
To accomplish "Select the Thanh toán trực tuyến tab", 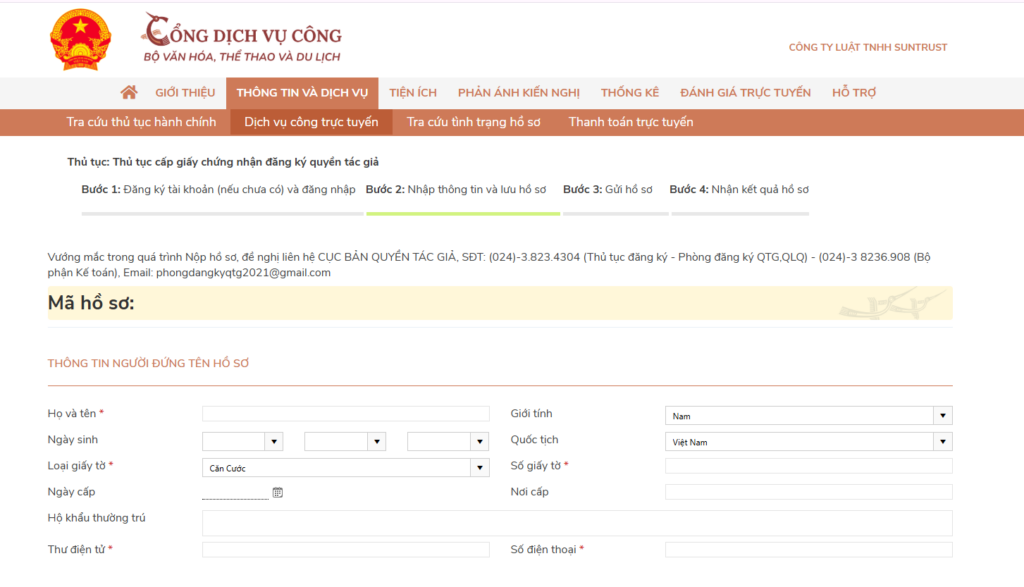I will (x=630, y=122).
